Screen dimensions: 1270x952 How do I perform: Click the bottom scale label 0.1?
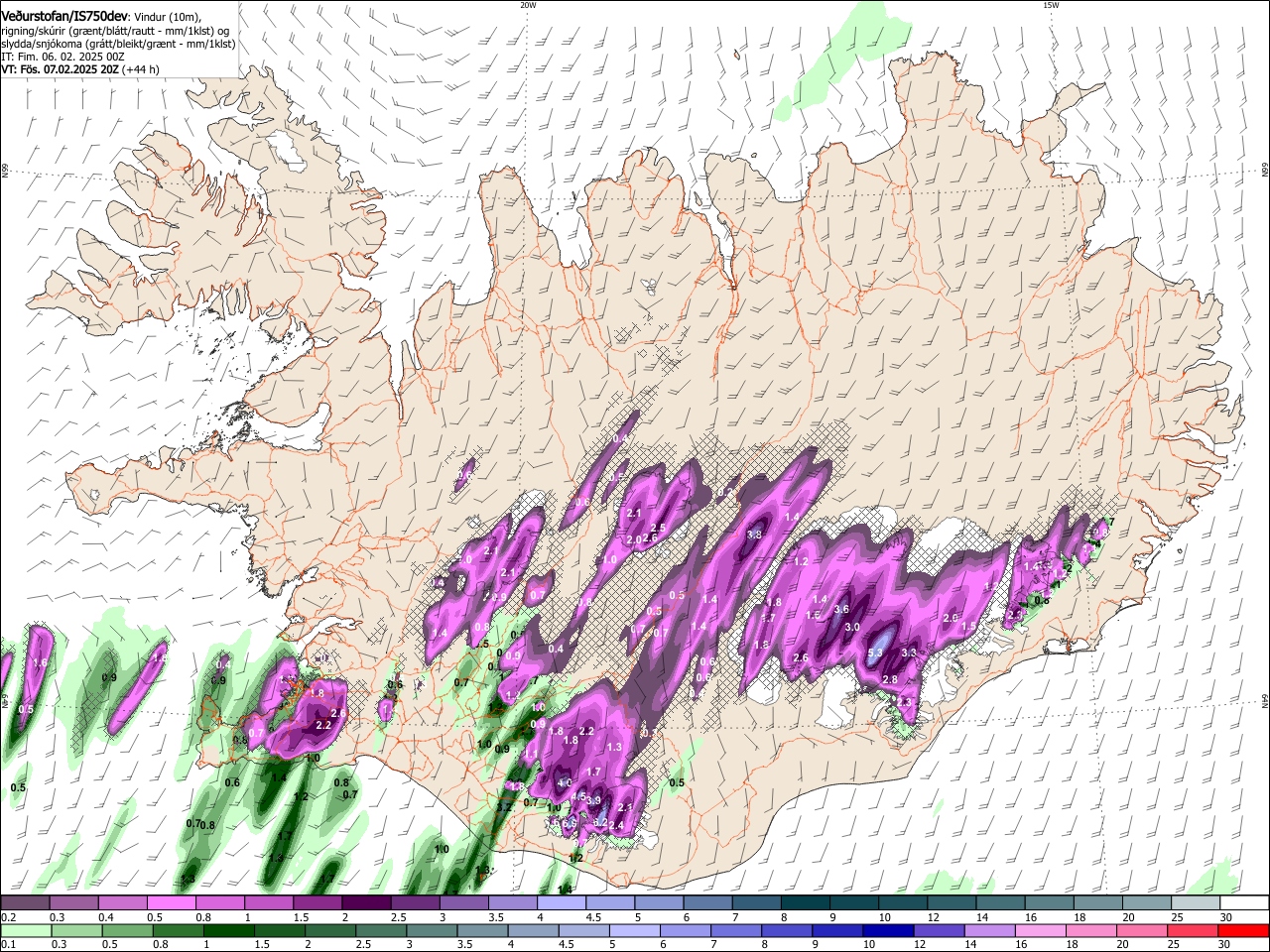(x=8, y=944)
